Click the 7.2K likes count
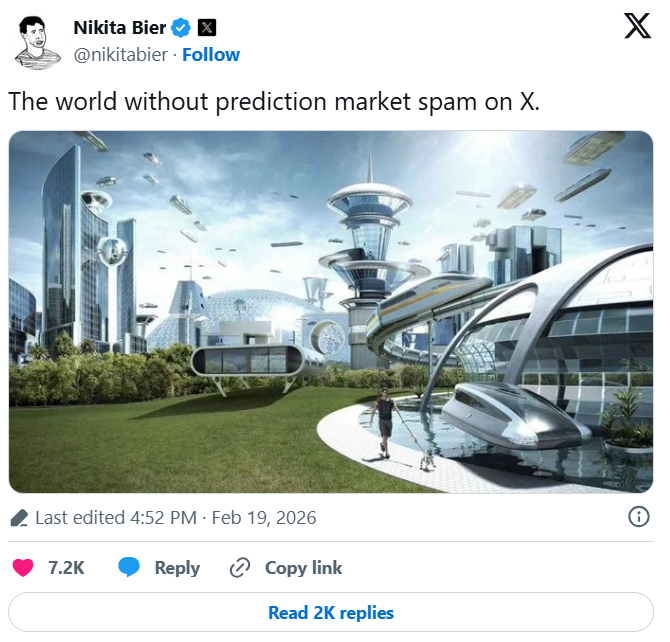Image resolution: width=670 pixels, height=642 pixels. point(66,568)
